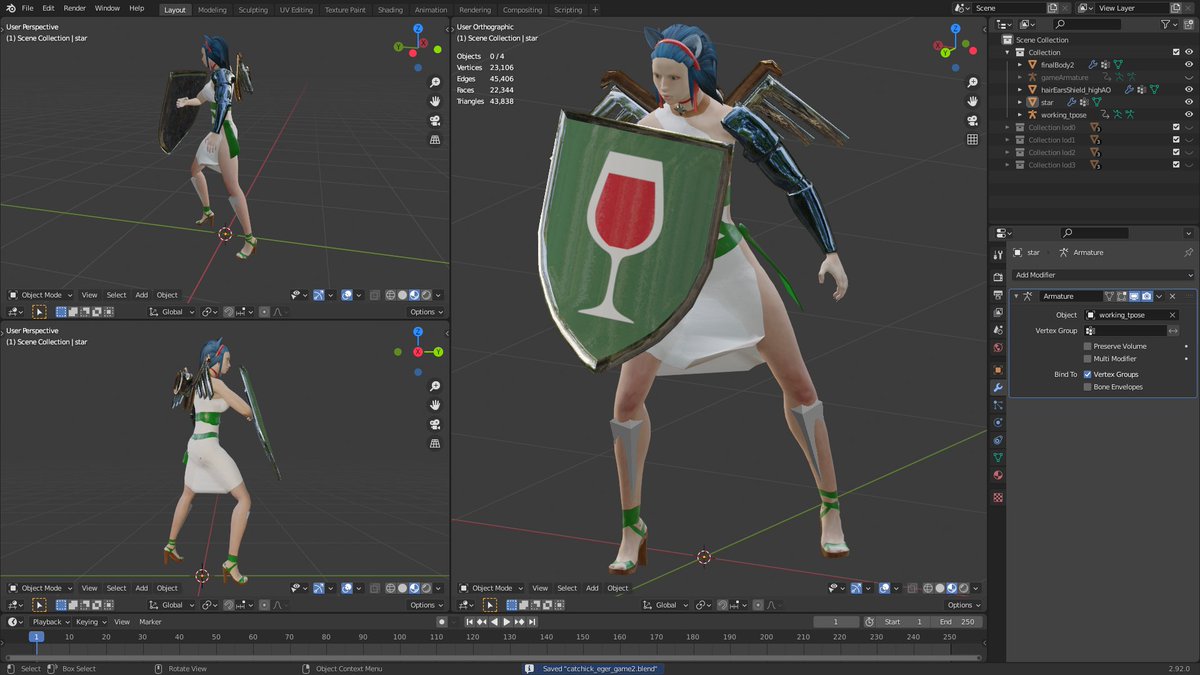
Task: Open the File menu
Action: (x=27, y=8)
